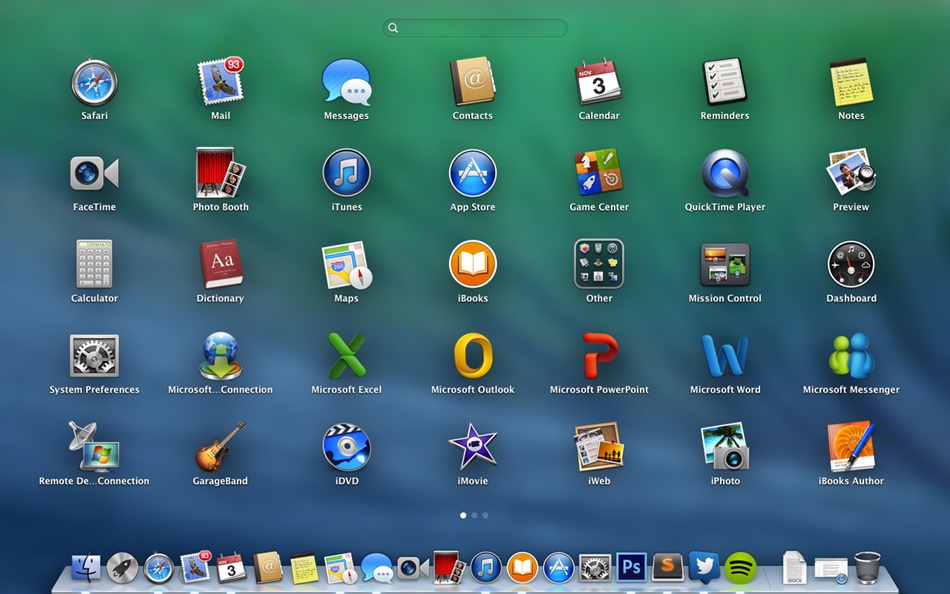The image size is (950, 594).
Task: Open Mail from the Dock
Action: (x=195, y=567)
